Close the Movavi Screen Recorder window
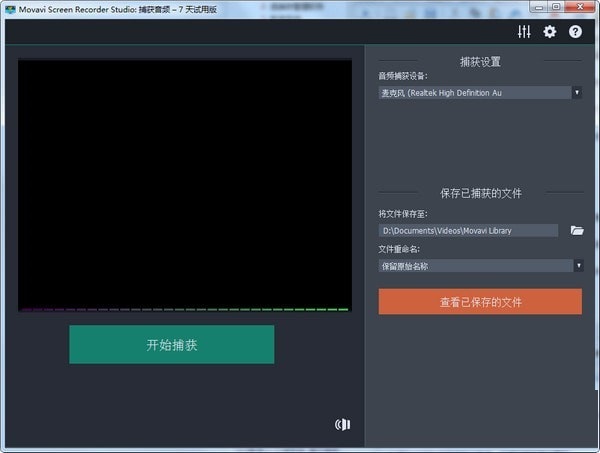This screenshot has height=453, width=600. click(x=580, y=7)
